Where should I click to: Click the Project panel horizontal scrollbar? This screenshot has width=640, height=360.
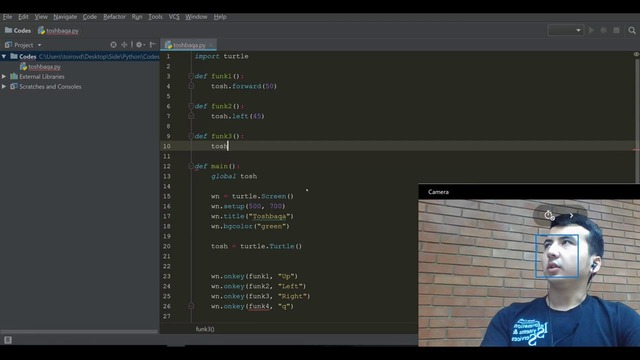[79, 332]
